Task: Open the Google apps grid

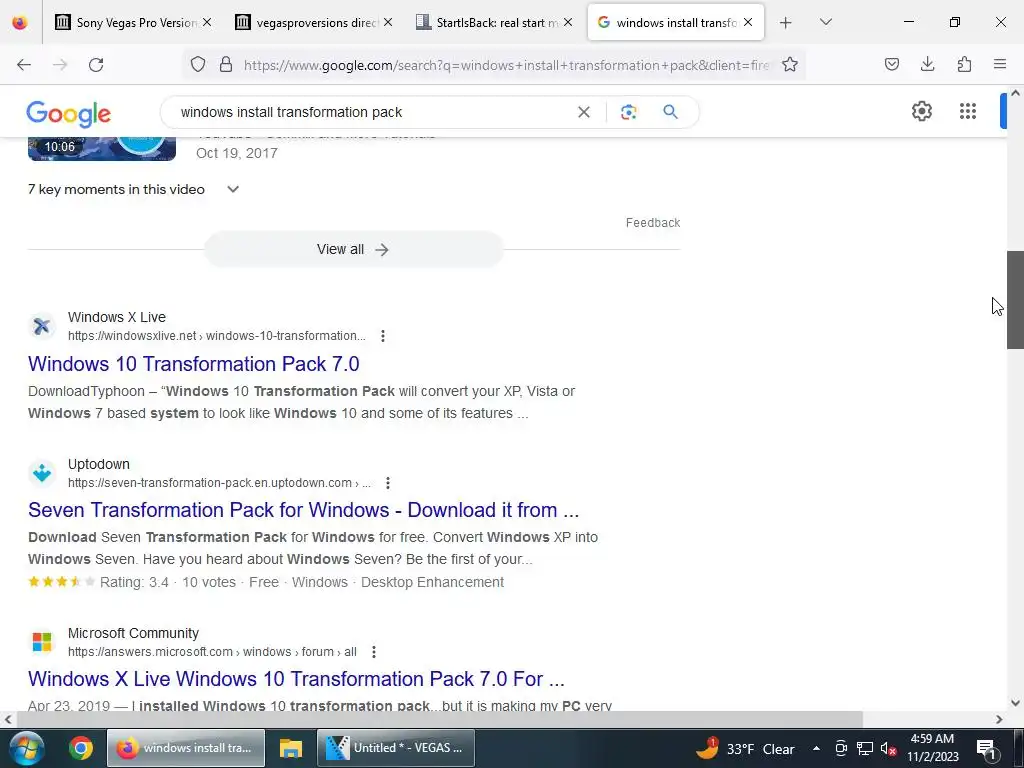Action: (x=968, y=111)
